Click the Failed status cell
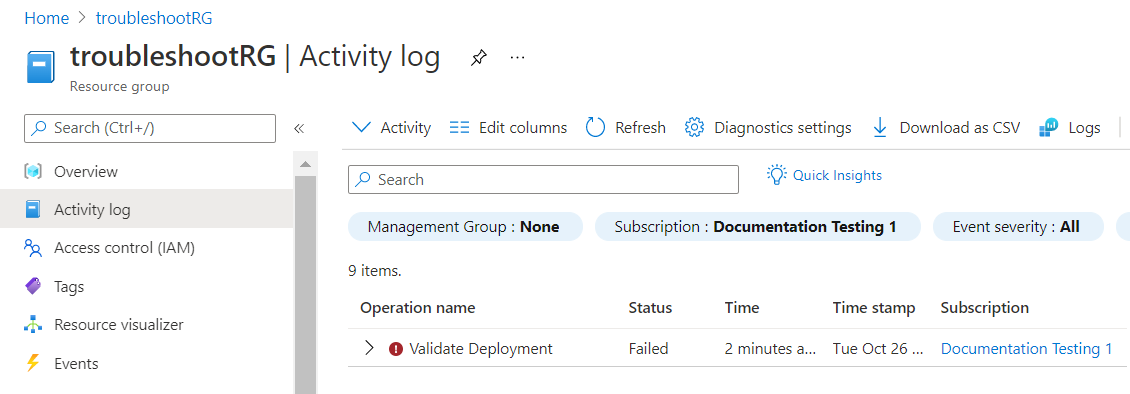This screenshot has height=394, width=1130. tap(649, 349)
